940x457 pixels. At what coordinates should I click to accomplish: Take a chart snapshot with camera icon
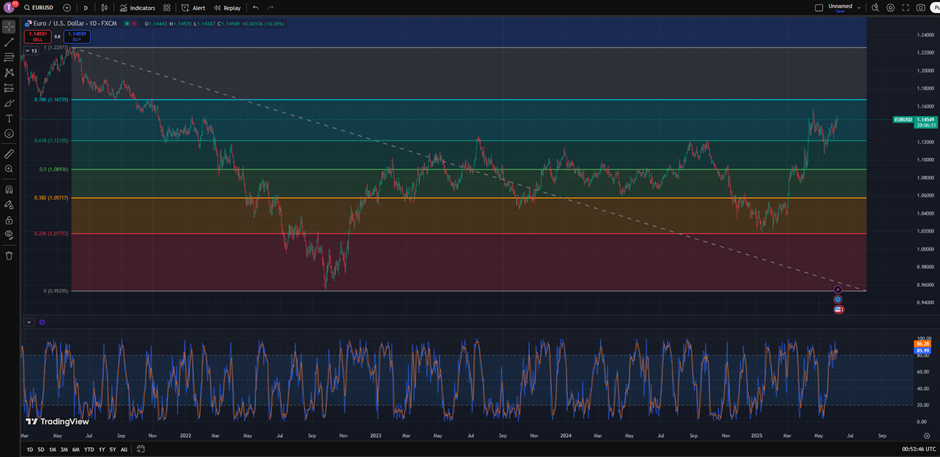921,7
